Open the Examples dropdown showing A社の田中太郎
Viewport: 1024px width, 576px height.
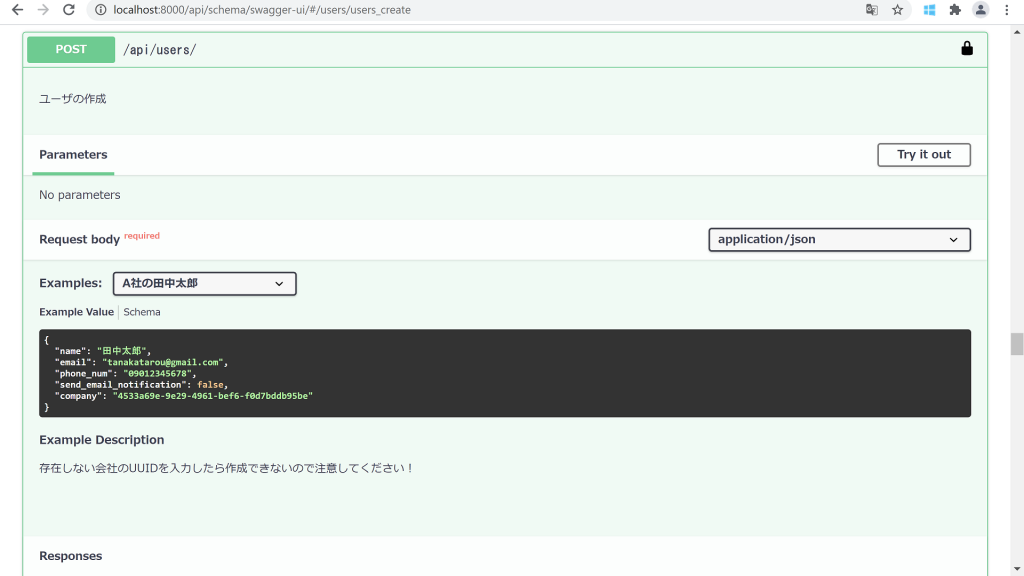(204, 283)
